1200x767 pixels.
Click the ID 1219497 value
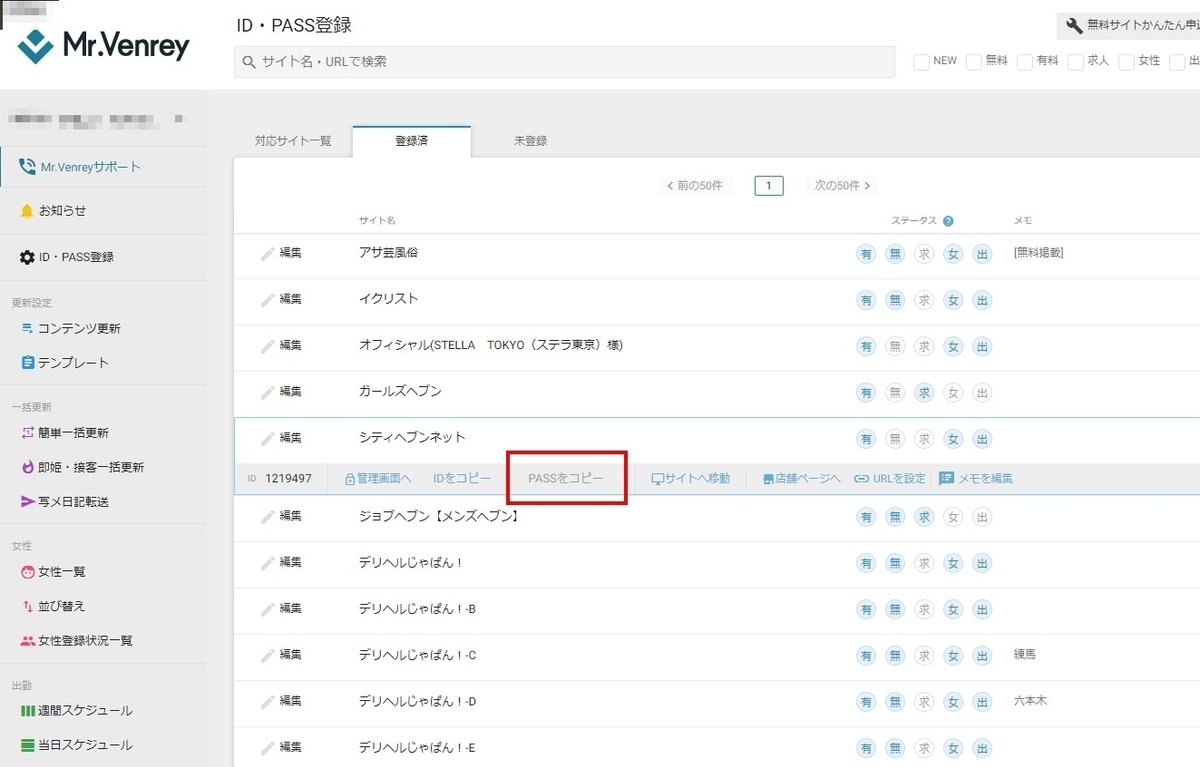289,479
